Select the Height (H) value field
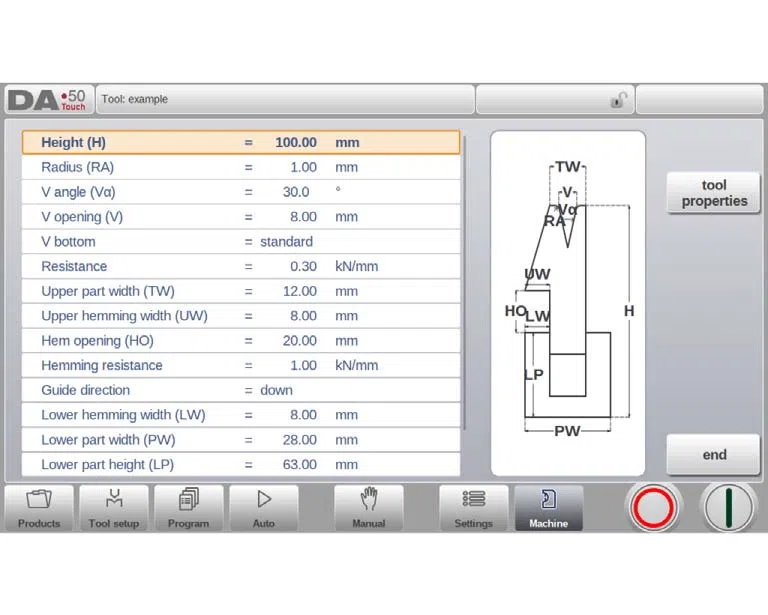768x615 pixels. point(296,142)
